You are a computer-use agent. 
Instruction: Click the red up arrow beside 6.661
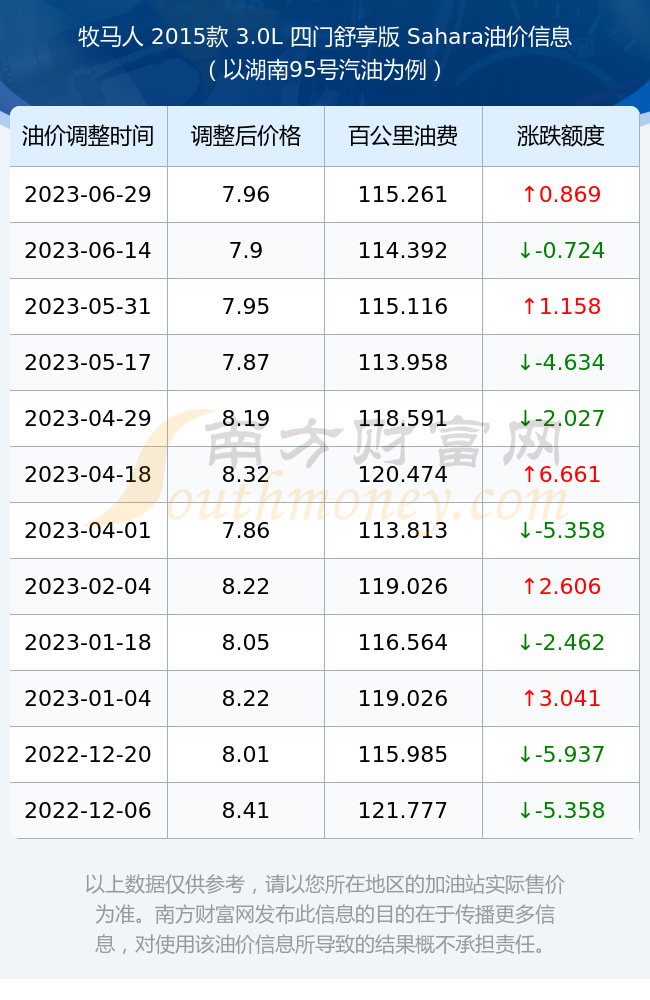coord(529,474)
